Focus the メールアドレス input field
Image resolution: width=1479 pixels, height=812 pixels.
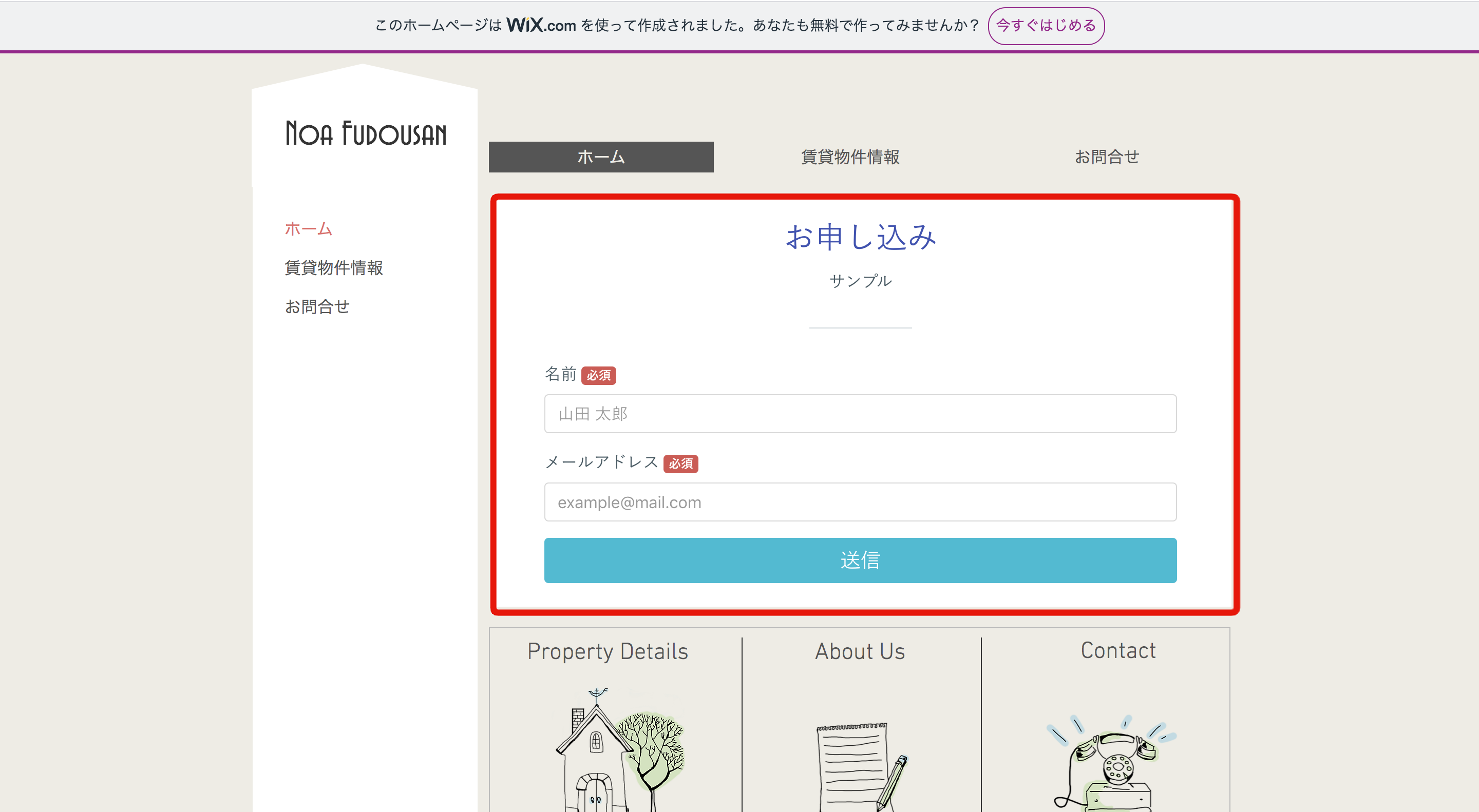point(860,502)
